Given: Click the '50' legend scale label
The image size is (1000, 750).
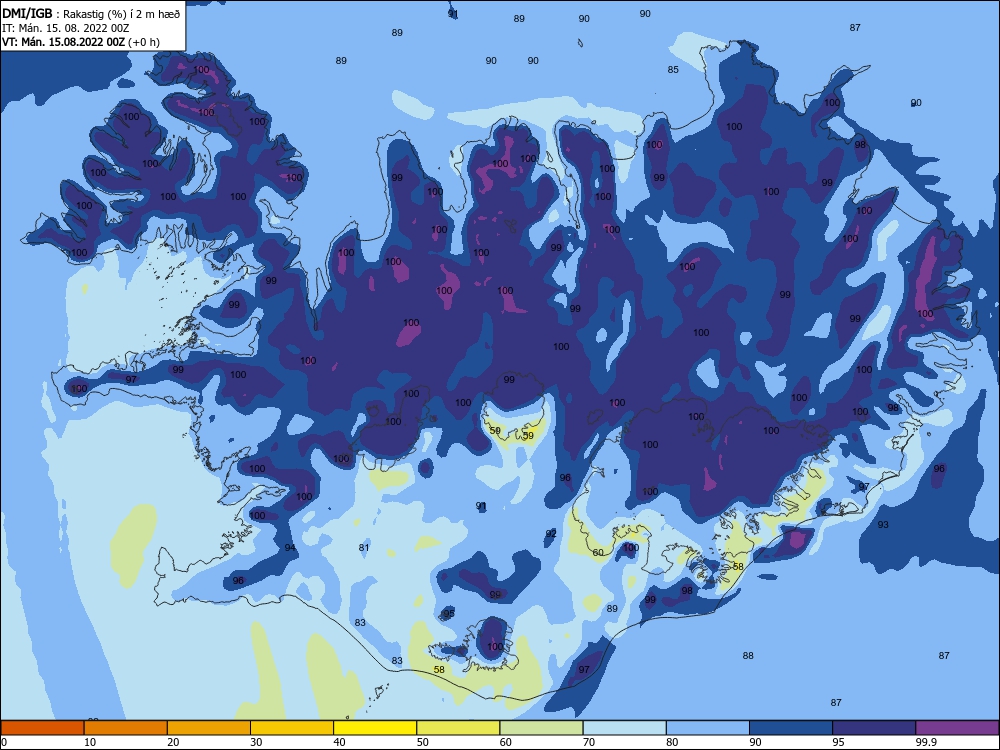Looking at the screenshot, I should tap(423, 742).
